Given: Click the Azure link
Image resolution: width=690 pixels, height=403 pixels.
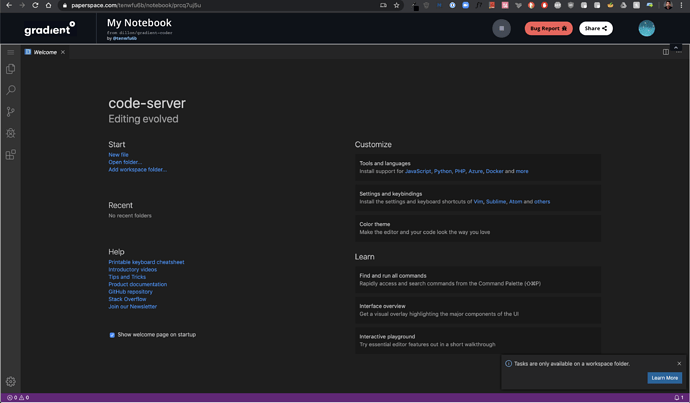Looking at the screenshot, I should 475,171.
